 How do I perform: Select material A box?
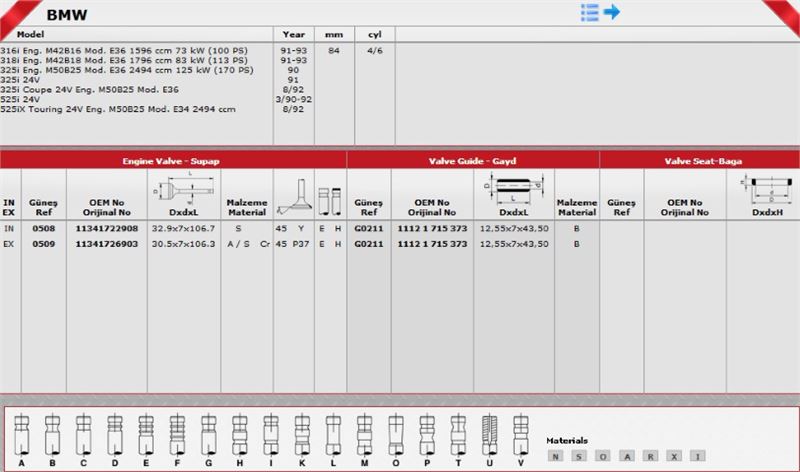[x=627, y=456]
